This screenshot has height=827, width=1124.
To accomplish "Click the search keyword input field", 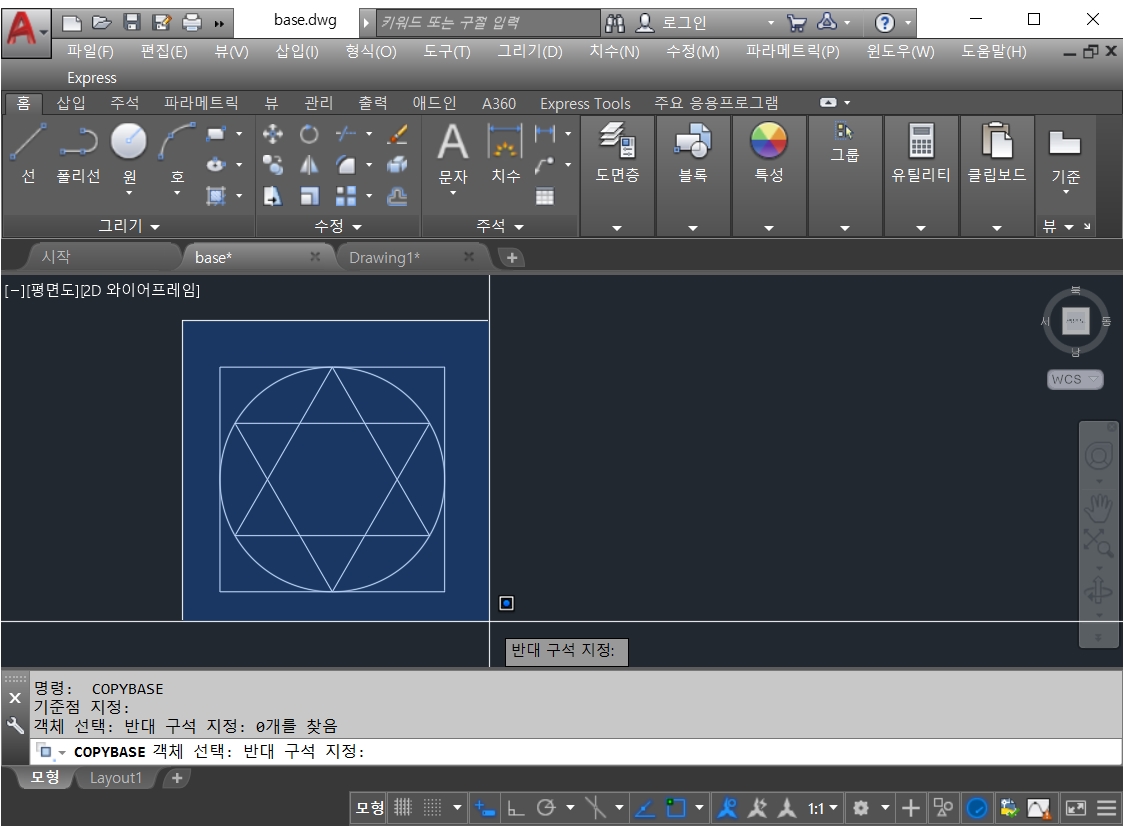I will (x=487, y=23).
